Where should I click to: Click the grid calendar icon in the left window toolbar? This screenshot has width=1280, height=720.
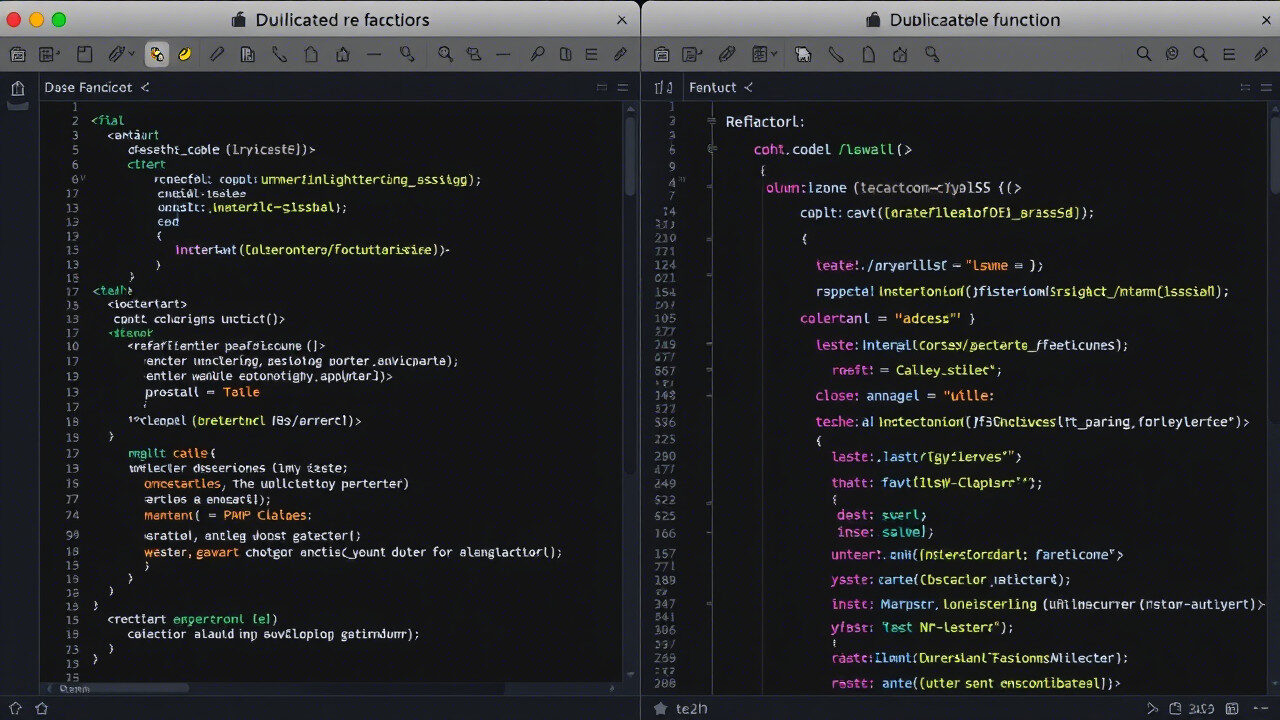click(48, 54)
